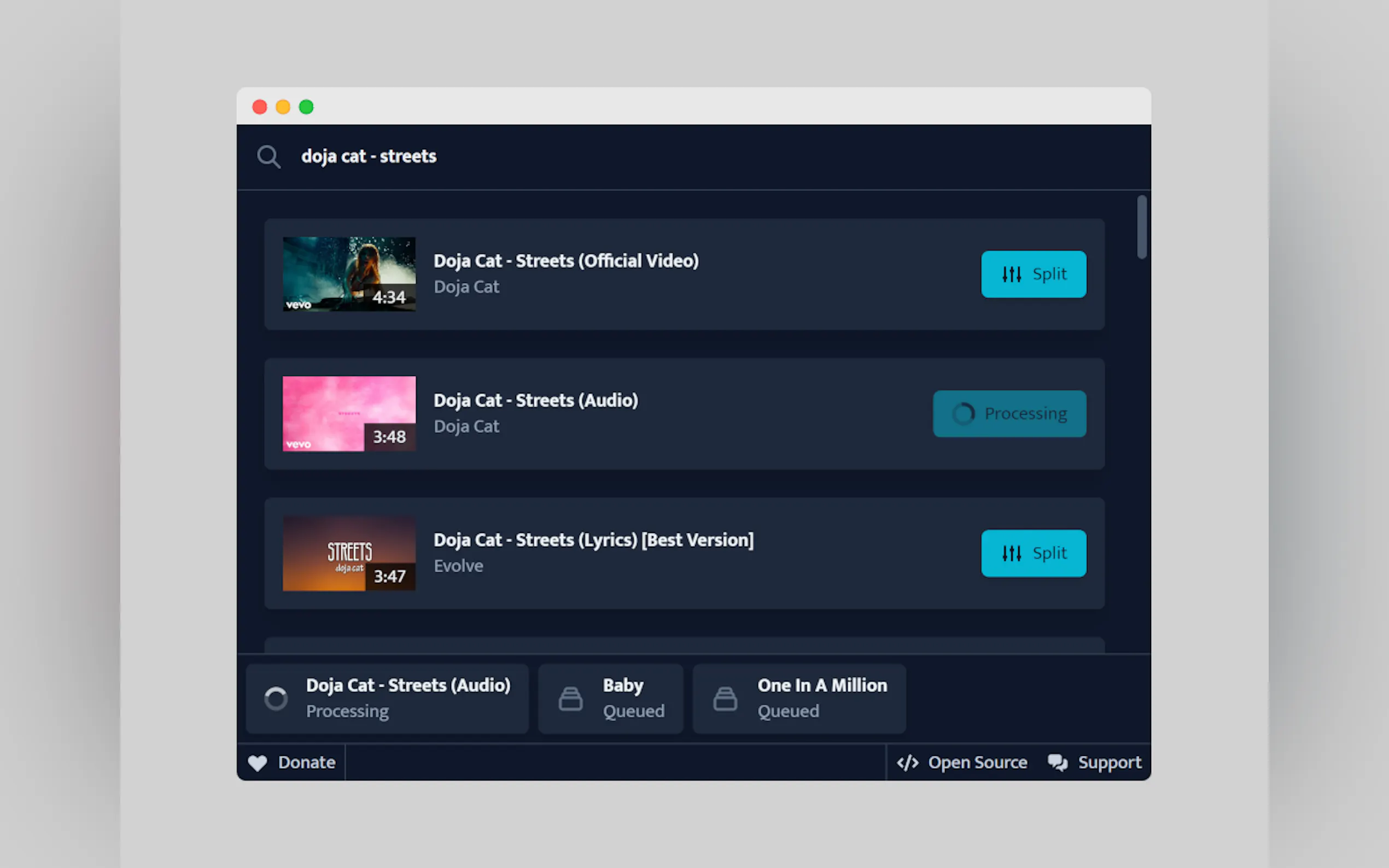Screen dimensions: 1389x868
Task: Maximize the window with the green button
Action: point(307,107)
